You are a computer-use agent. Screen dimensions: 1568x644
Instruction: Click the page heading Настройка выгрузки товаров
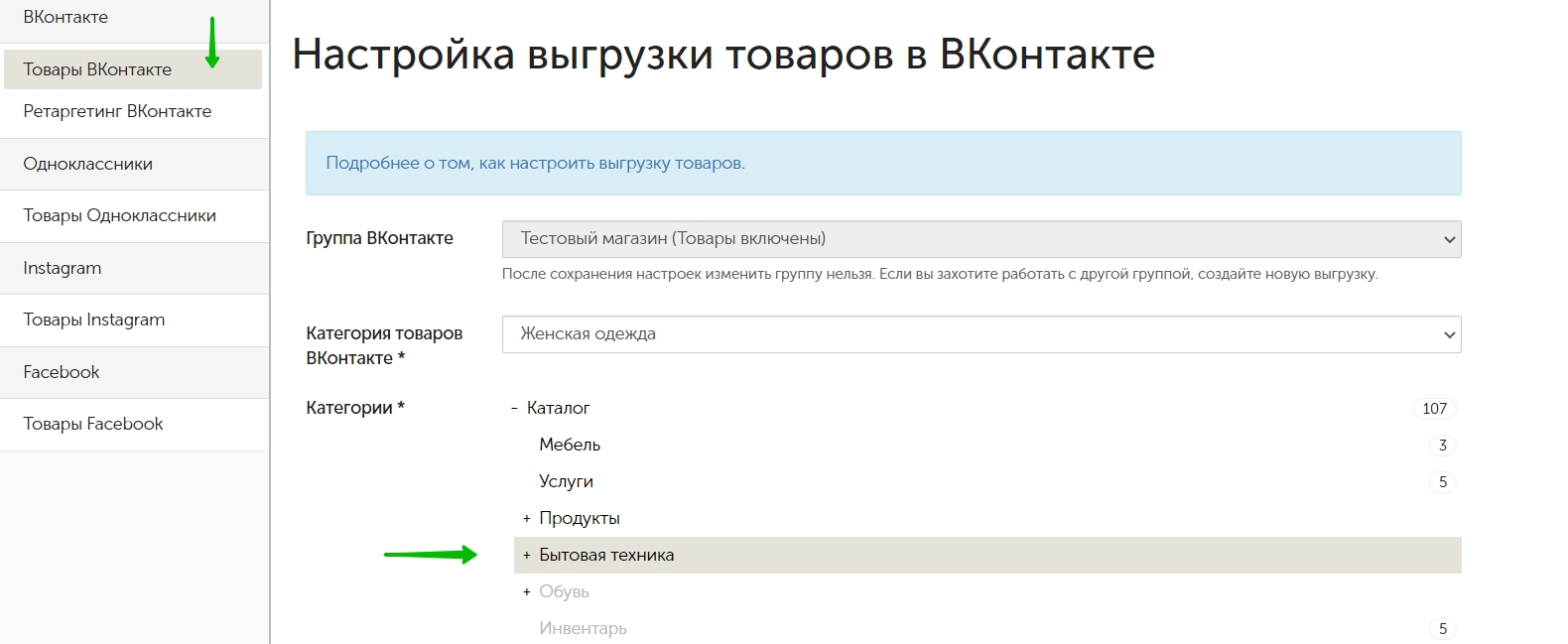(x=723, y=54)
